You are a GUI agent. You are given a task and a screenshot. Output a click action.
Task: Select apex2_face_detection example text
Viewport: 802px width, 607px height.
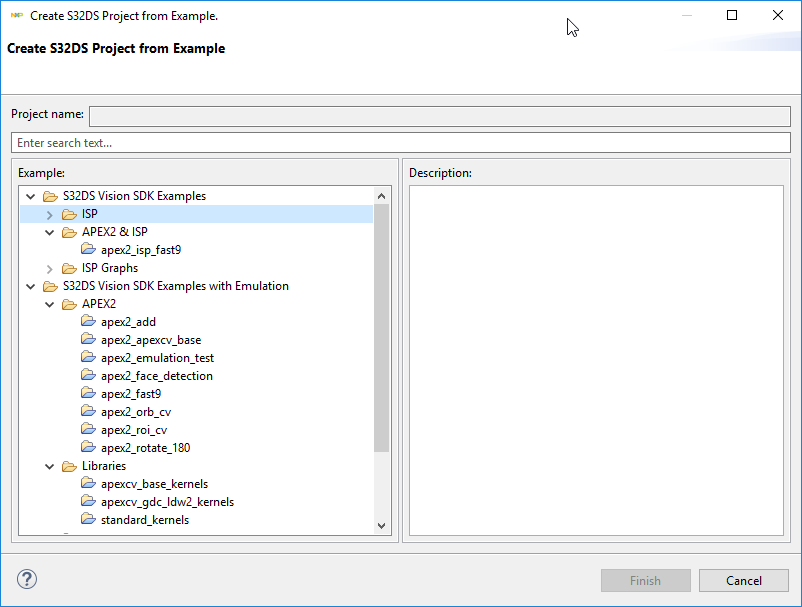(x=157, y=376)
